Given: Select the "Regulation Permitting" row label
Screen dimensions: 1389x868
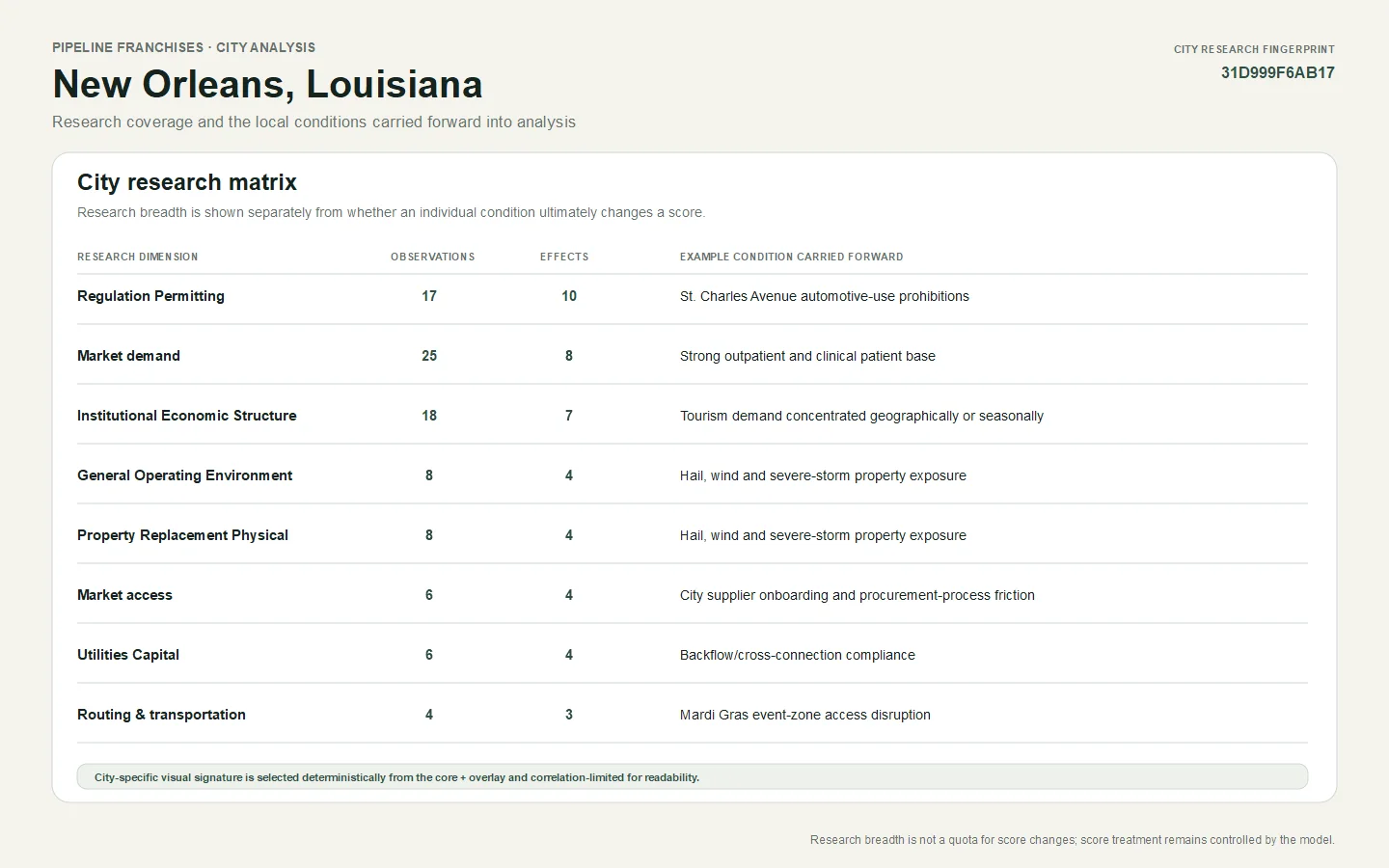Looking at the screenshot, I should coord(150,296).
